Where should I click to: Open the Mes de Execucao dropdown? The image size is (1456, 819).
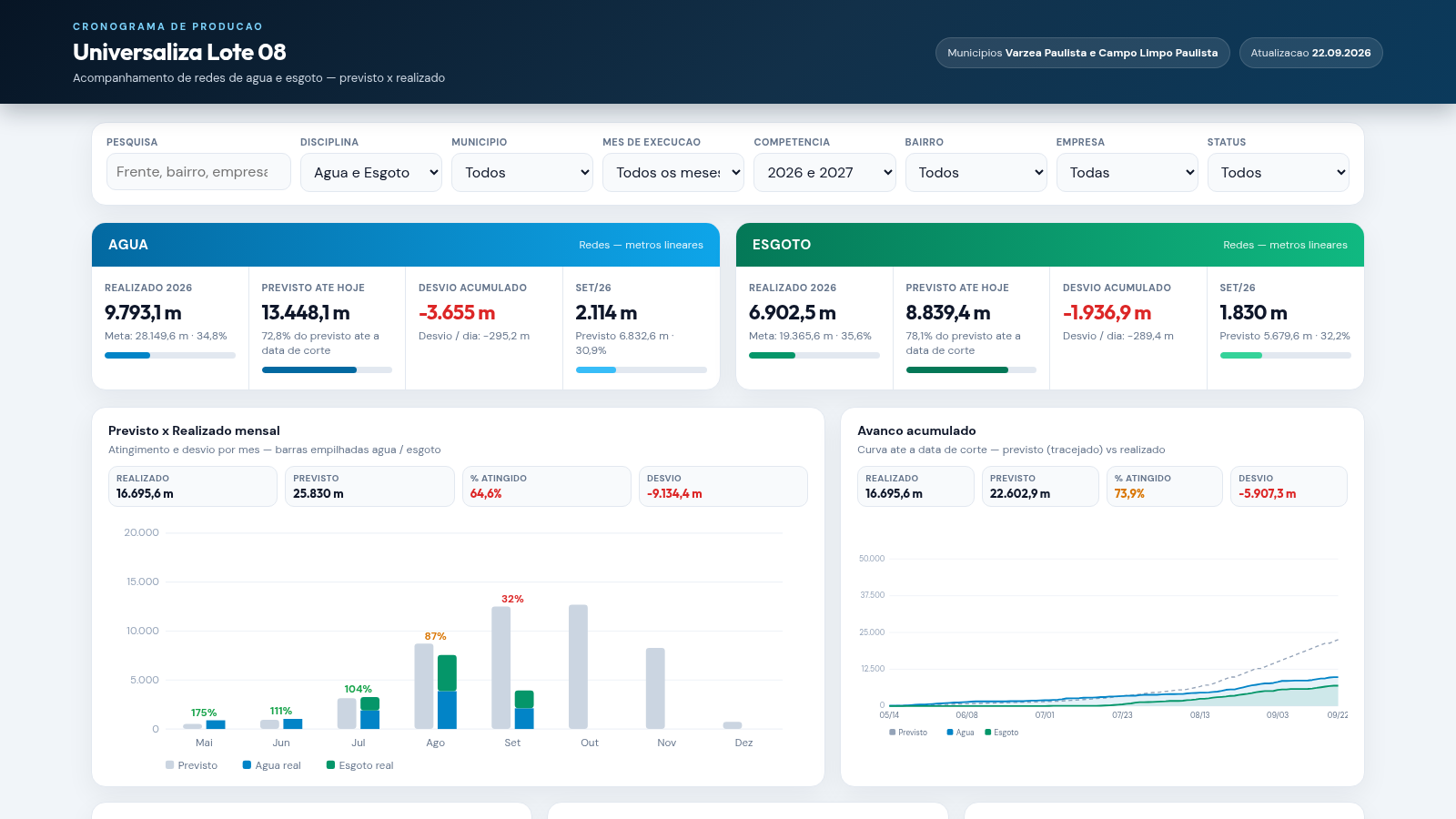673,172
